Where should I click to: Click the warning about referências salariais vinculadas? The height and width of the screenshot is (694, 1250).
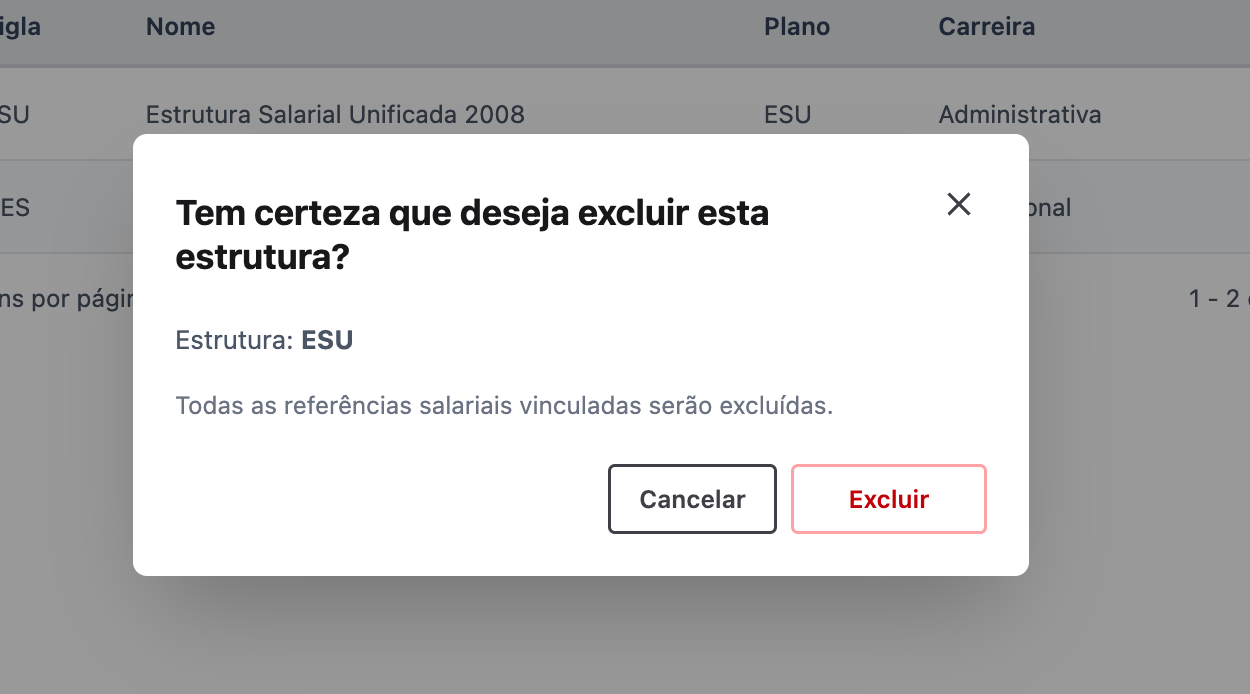pos(504,406)
